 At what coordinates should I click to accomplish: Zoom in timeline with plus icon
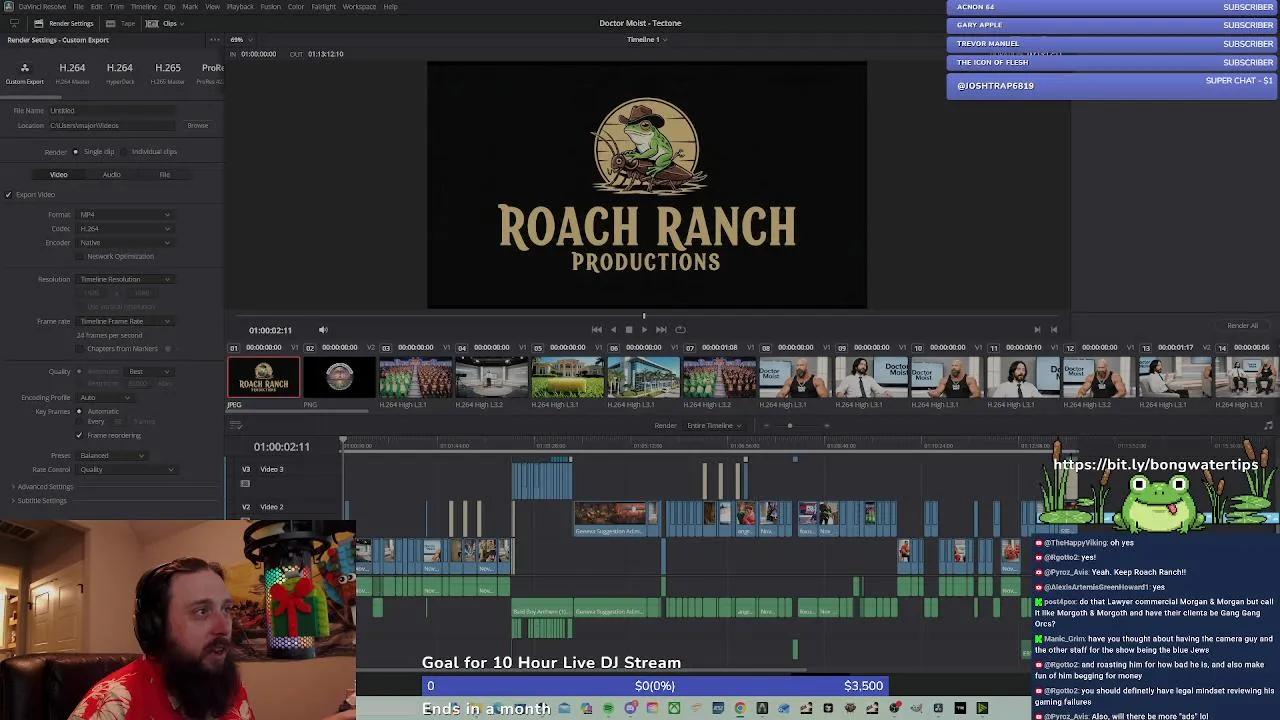[x=826, y=426]
